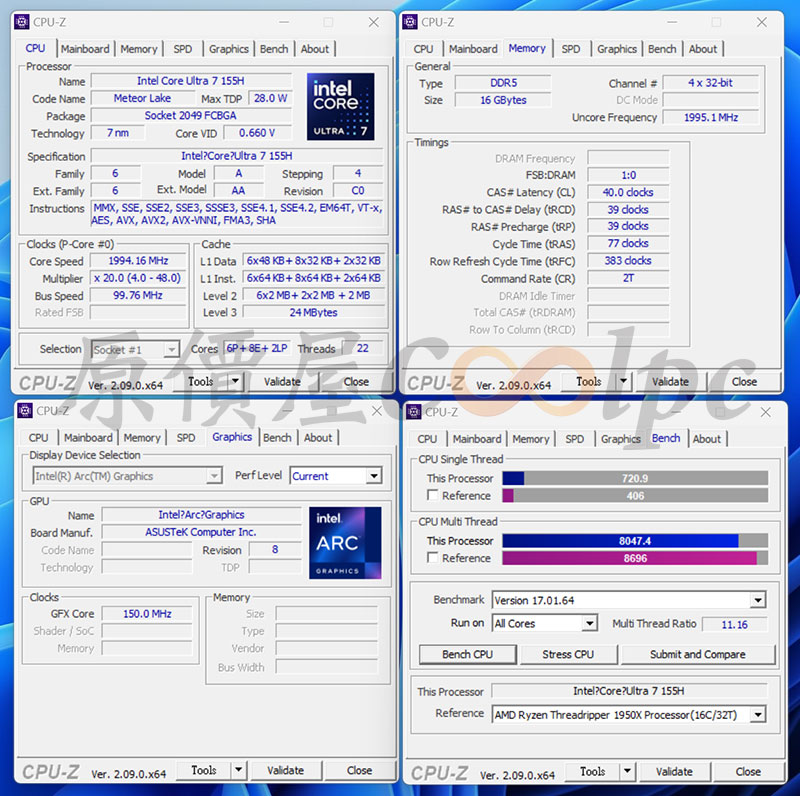Close the Memory tab window with the X
The width and height of the screenshot is (800, 796).
762,22
